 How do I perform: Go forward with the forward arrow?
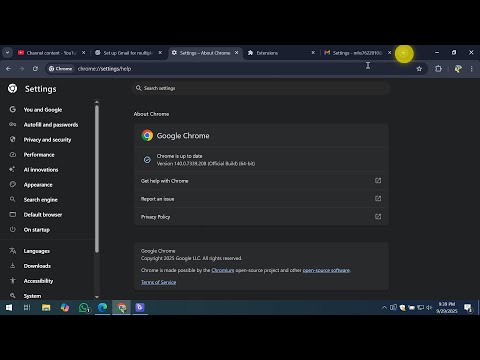pyautogui.click(x=22, y=69)
